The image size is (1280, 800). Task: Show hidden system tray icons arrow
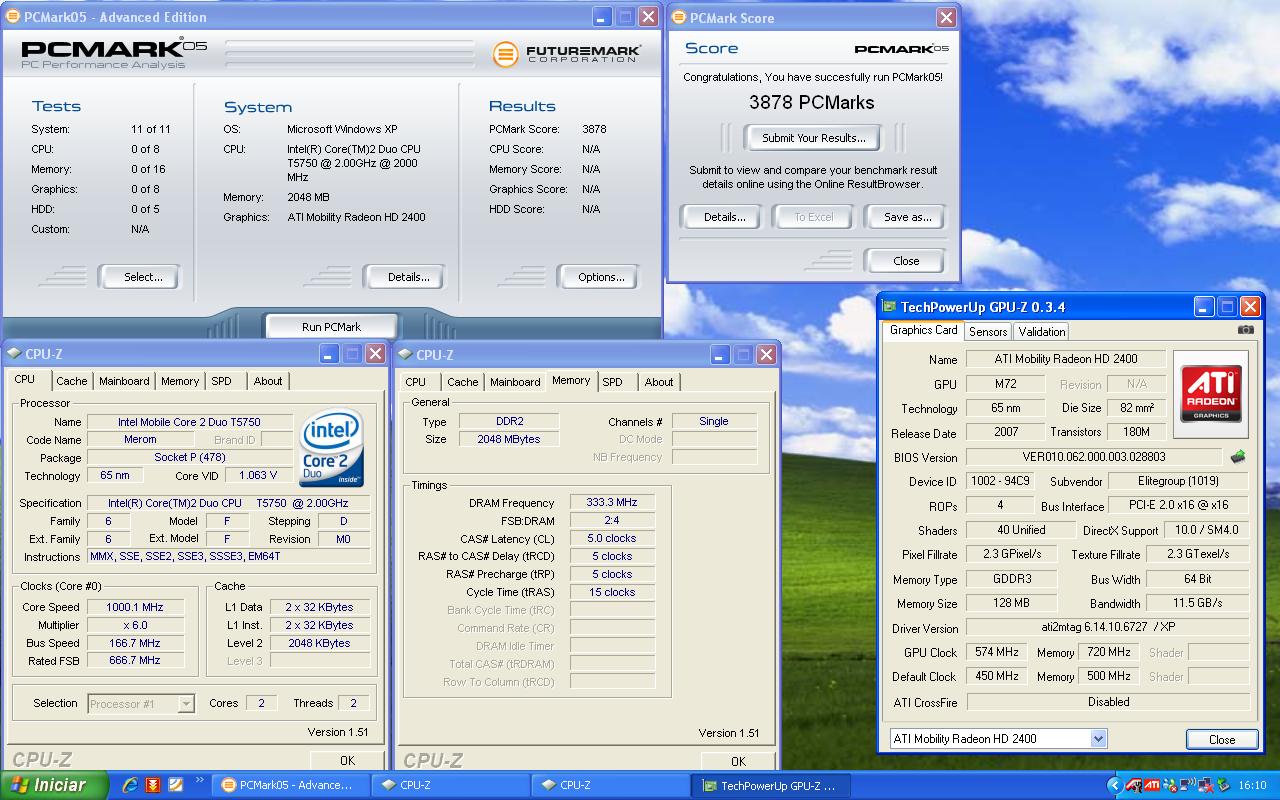point(1116,785)
